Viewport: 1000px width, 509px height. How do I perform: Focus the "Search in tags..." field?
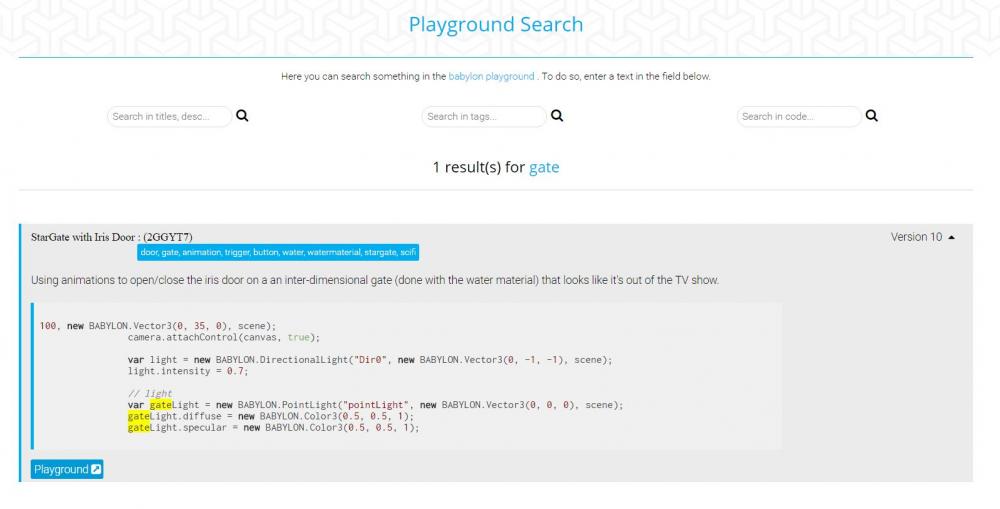point(483,116)
